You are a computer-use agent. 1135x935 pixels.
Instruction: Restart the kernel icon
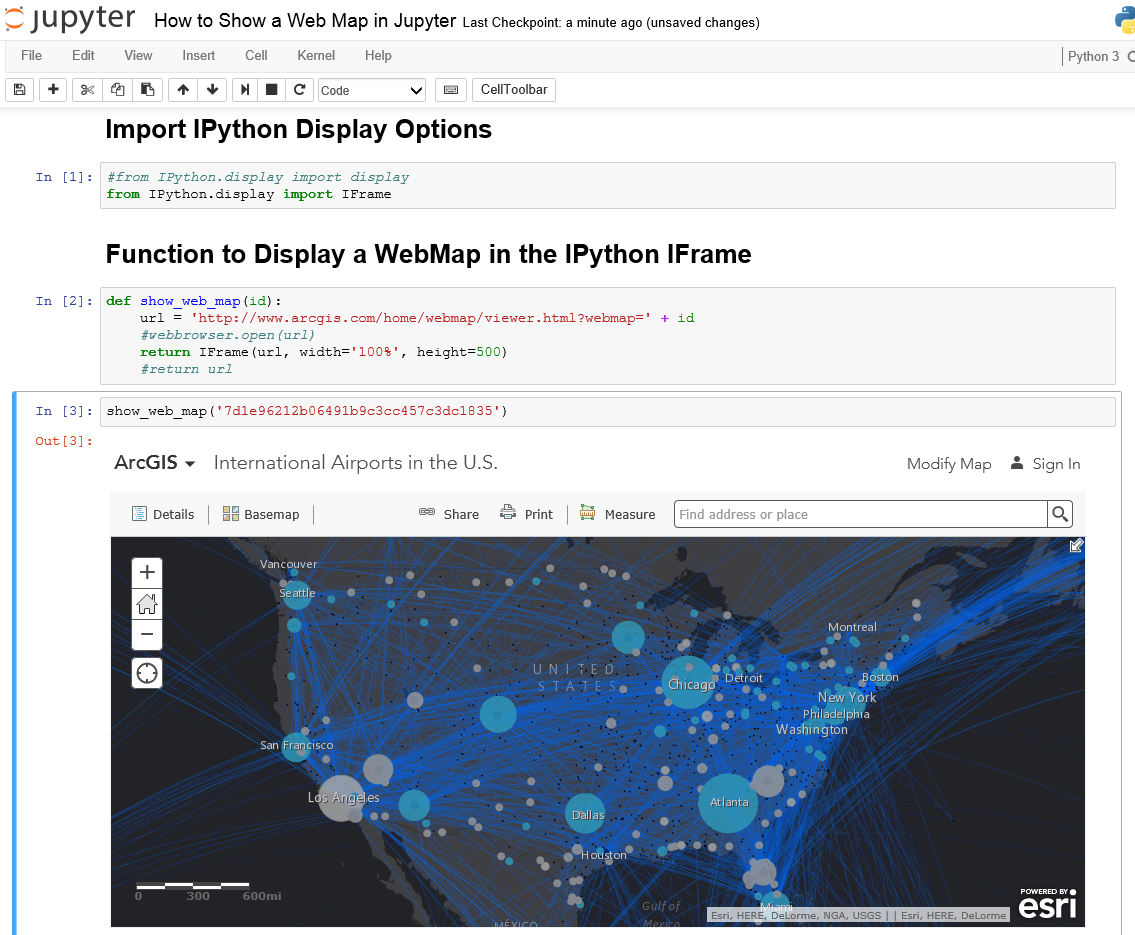[300, 90]
